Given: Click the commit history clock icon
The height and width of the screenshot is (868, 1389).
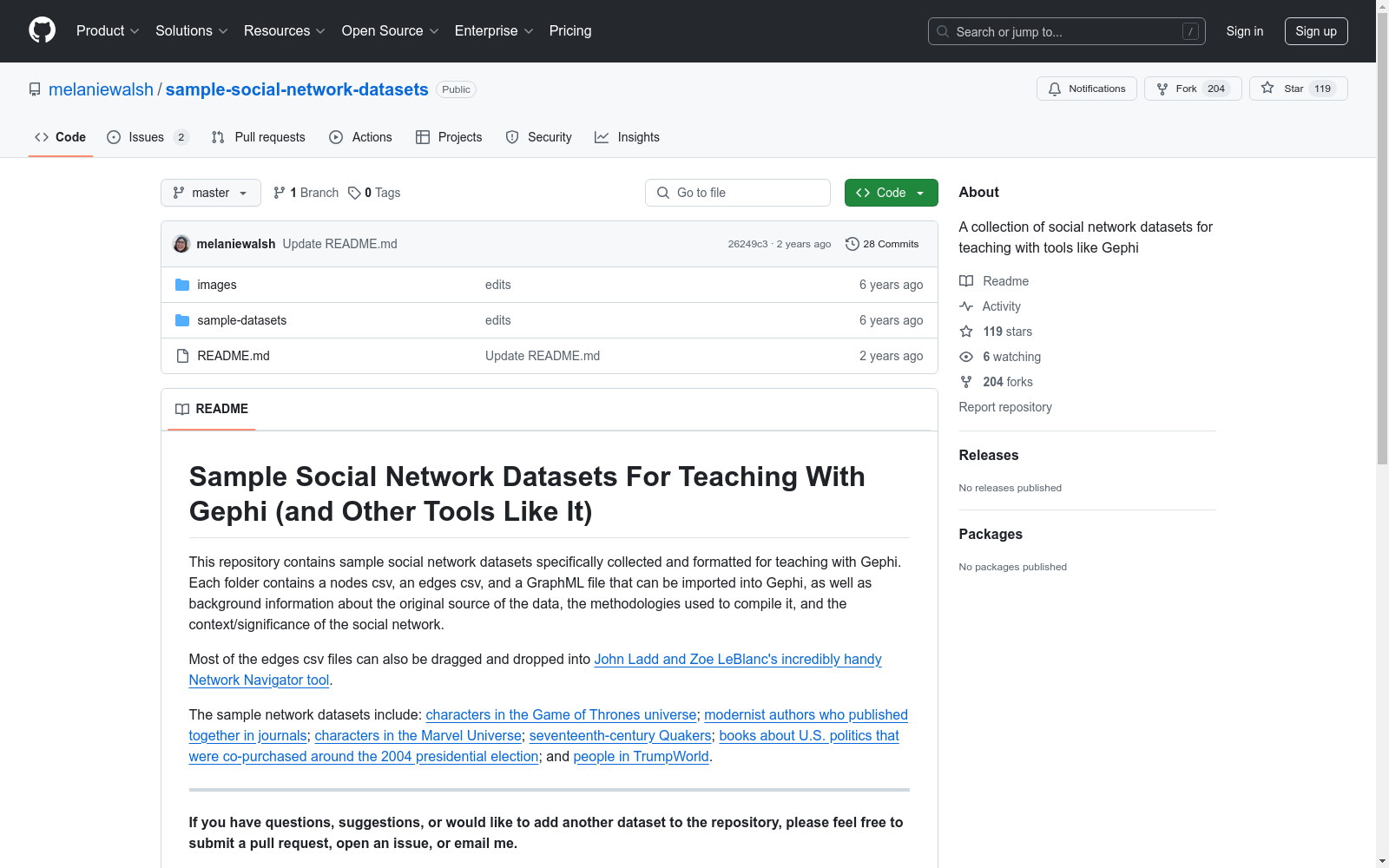Looking at the screenshot, I should click(852, 244).
